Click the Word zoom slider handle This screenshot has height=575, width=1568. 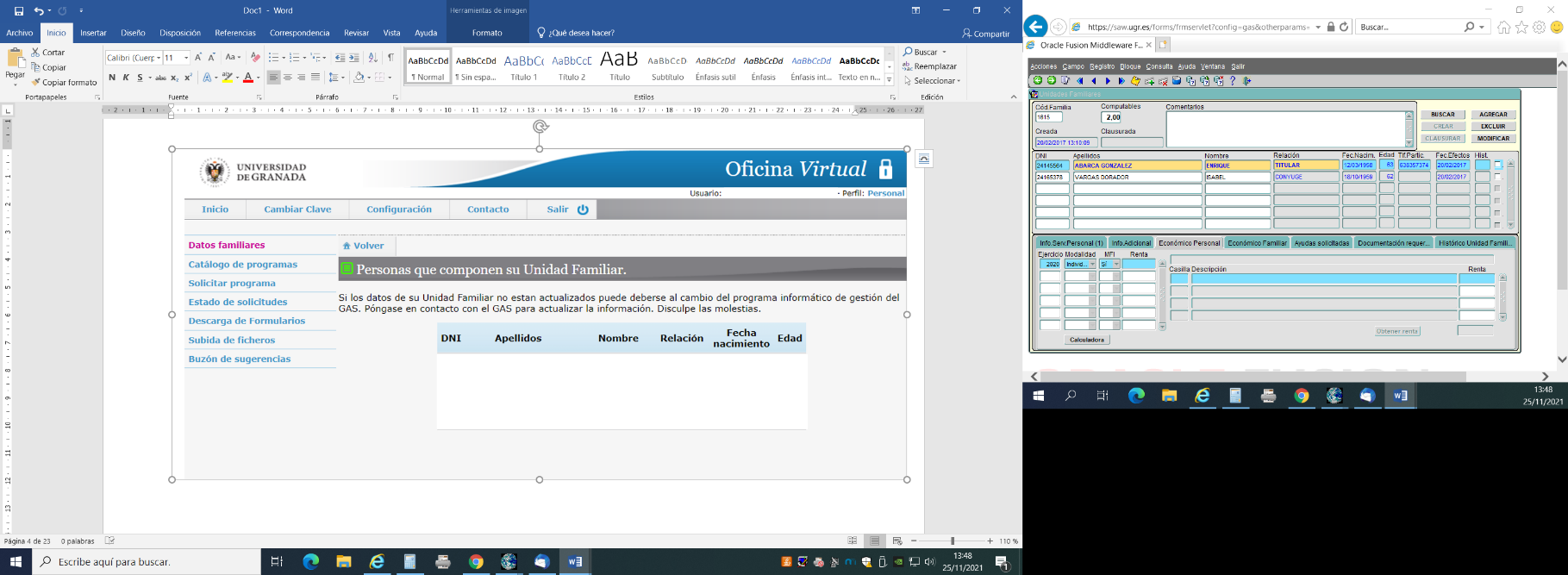(952, 541)
